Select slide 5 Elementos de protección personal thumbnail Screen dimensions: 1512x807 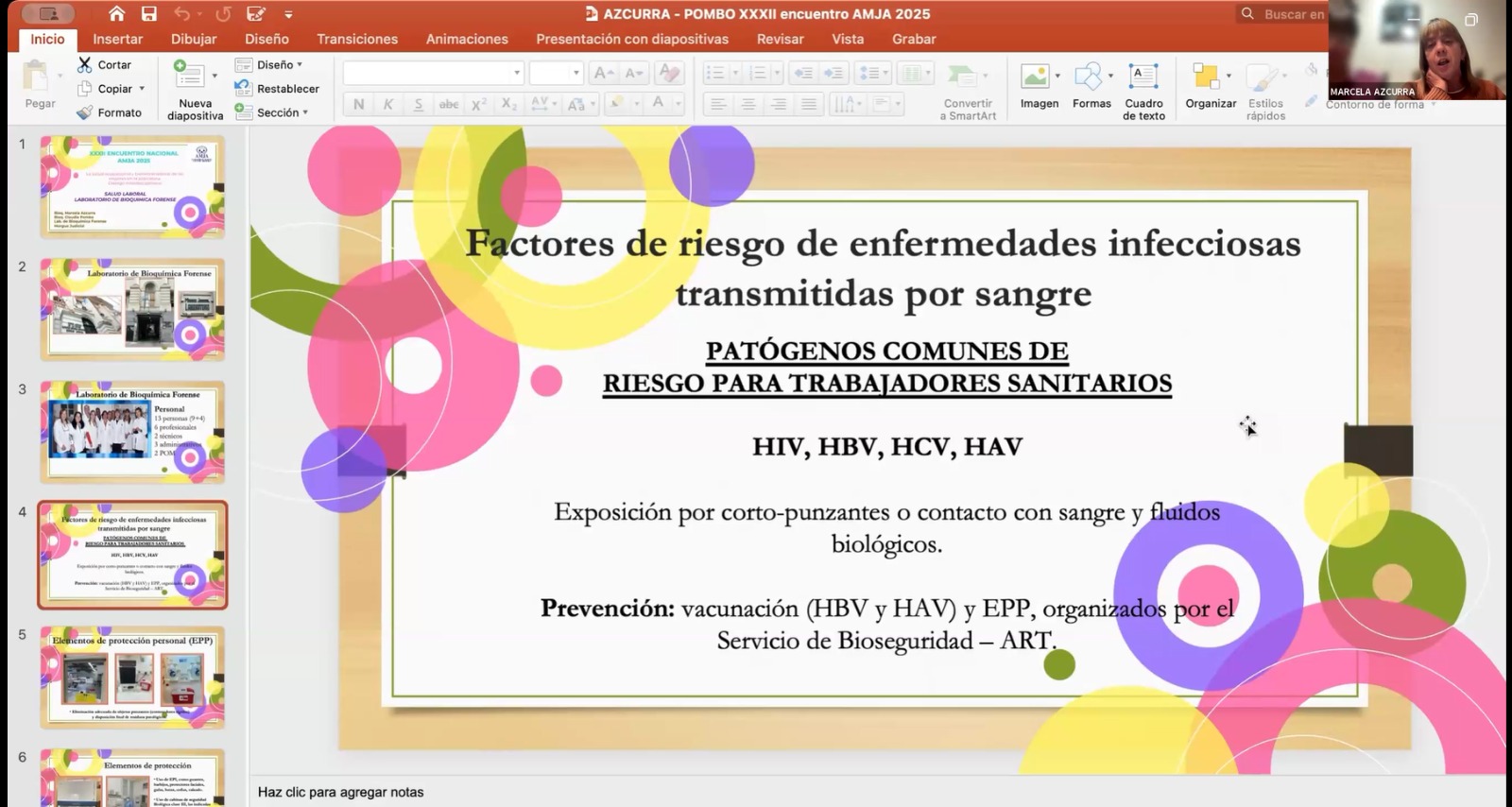click(132, 678)
